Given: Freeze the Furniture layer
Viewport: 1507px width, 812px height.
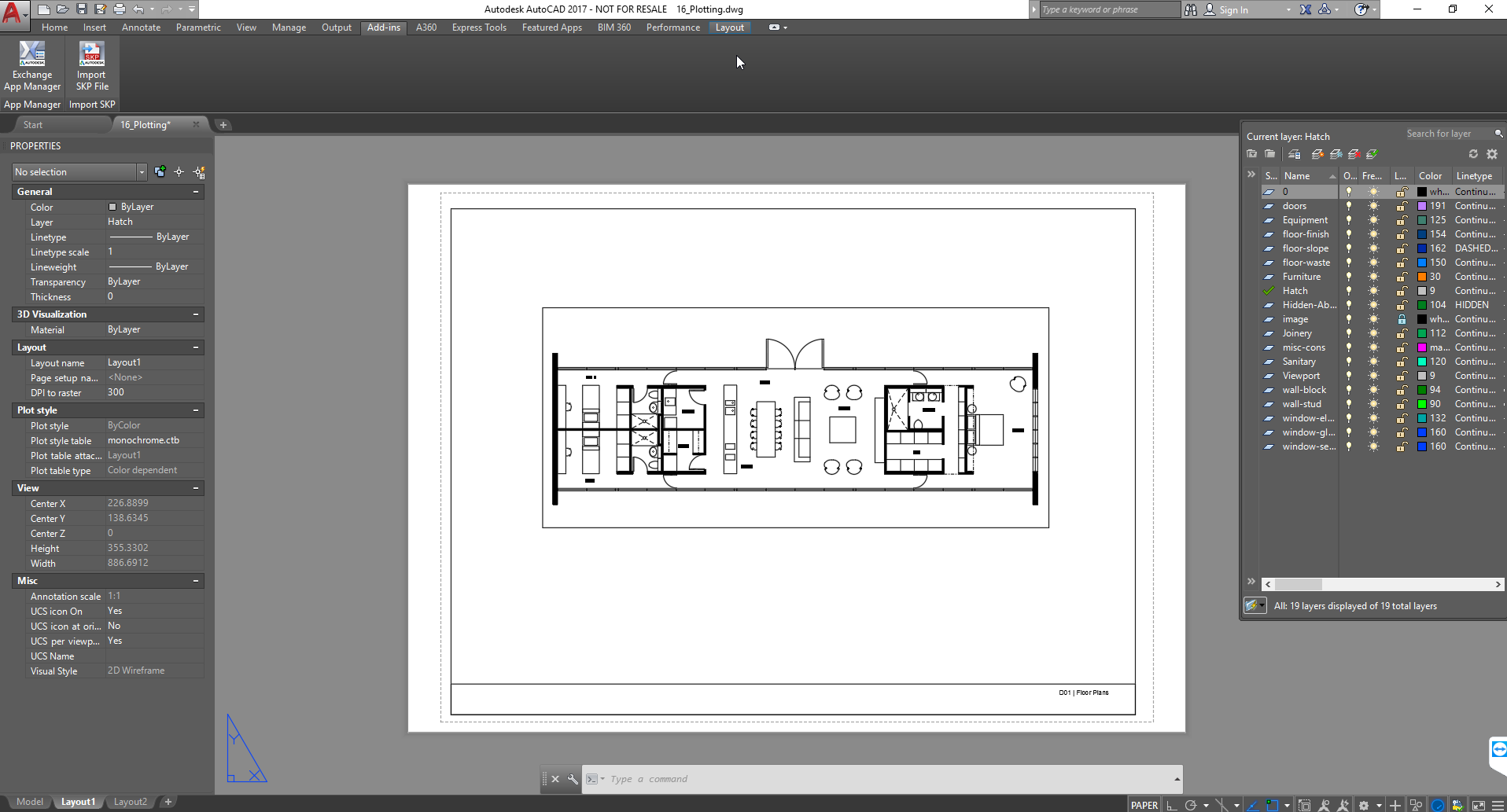Looking at the screenshot, I should pos(1372,277).
